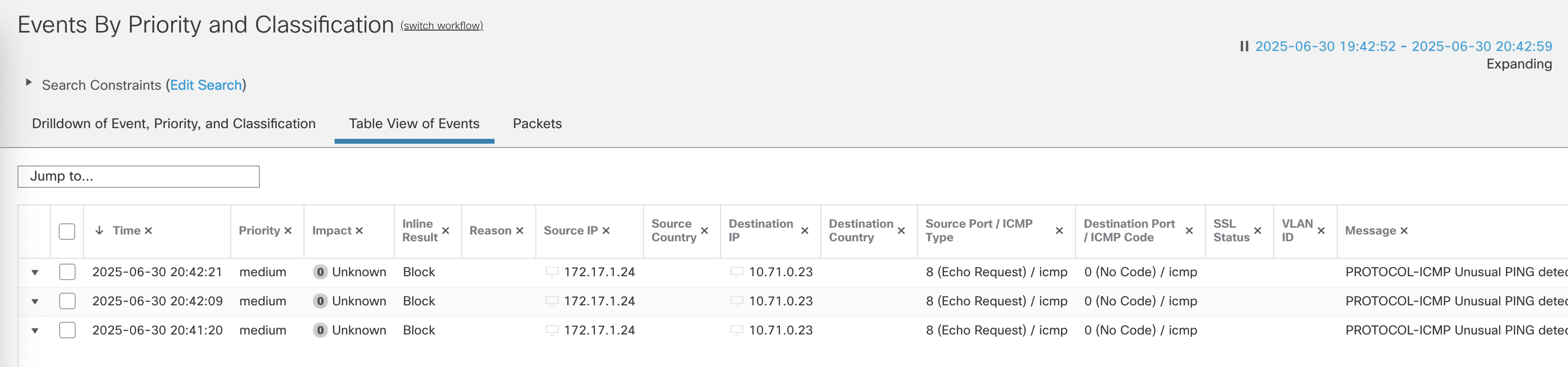Open Drilldown of Event, Priority, and Classification tab
This screenshot has height=367, width=1568.
click(174, 124)
